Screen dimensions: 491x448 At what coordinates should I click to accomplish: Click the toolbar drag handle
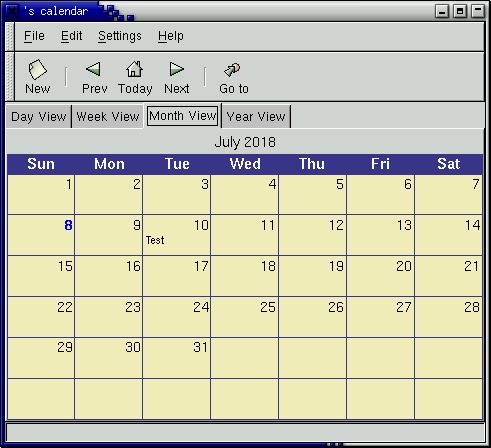coord(10,77)
